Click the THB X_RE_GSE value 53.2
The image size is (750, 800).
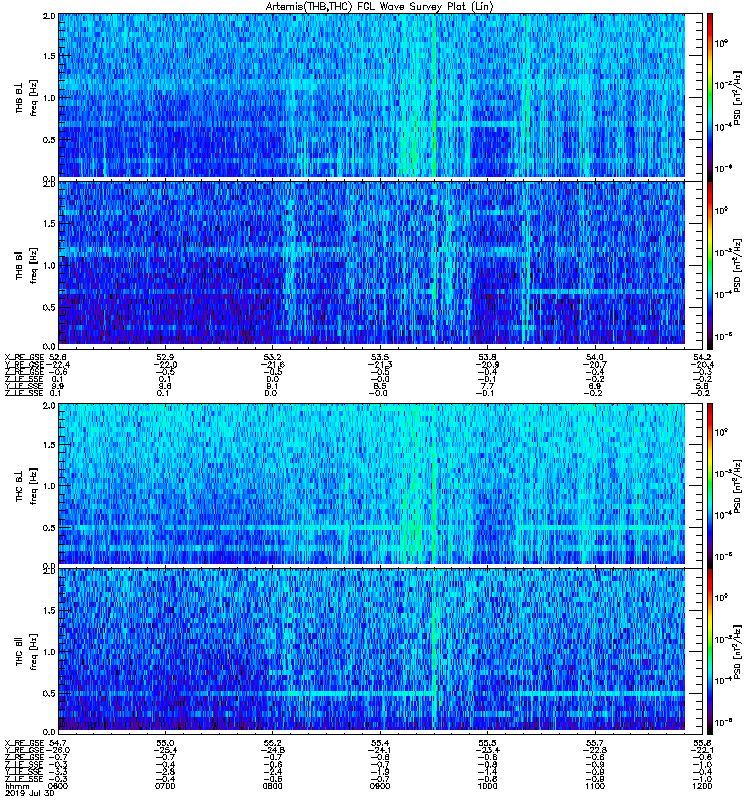(272, 357)
